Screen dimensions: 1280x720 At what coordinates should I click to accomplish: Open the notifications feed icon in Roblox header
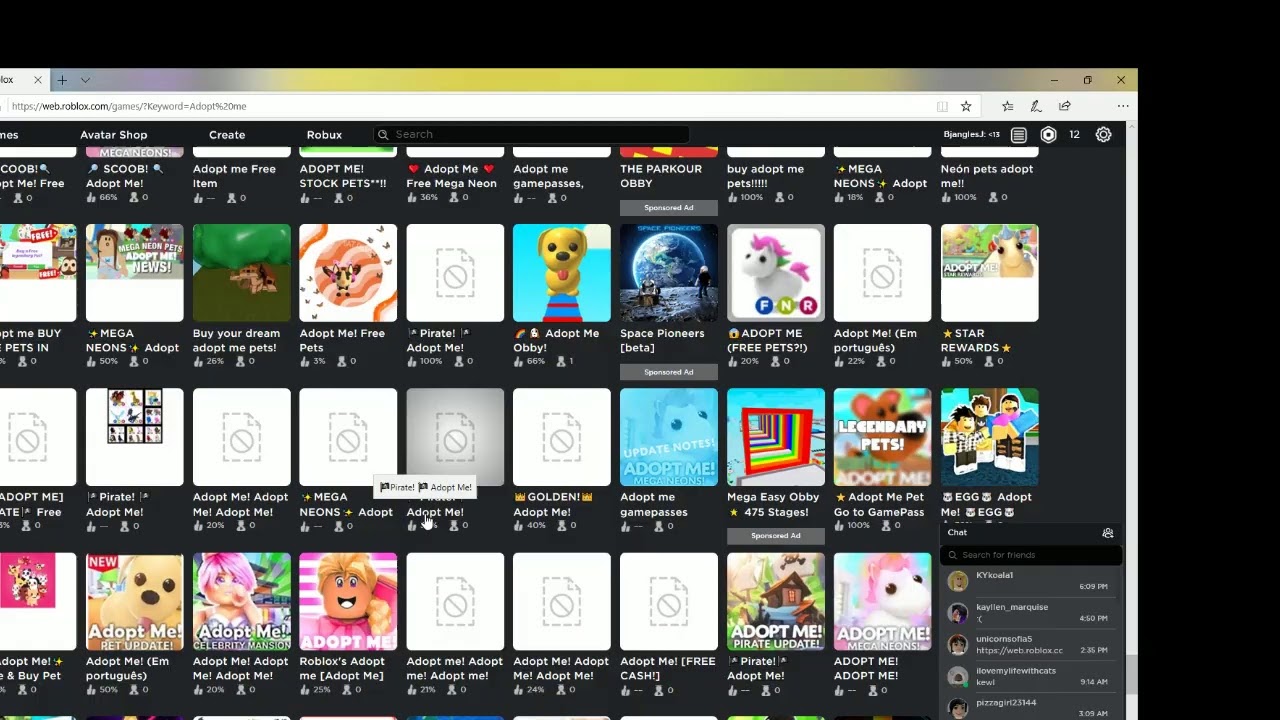1018,134
